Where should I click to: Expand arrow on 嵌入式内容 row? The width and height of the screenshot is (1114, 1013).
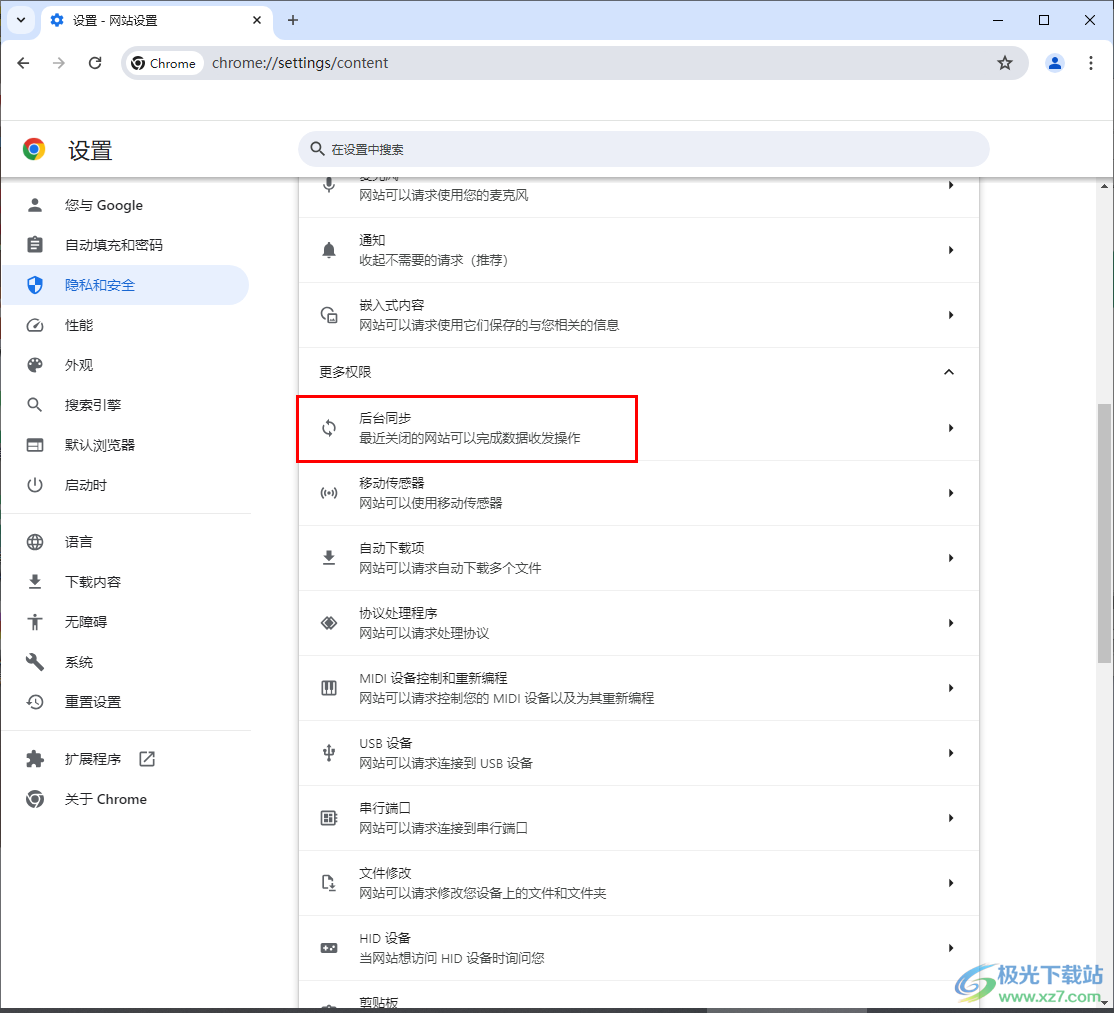(951, 315)
